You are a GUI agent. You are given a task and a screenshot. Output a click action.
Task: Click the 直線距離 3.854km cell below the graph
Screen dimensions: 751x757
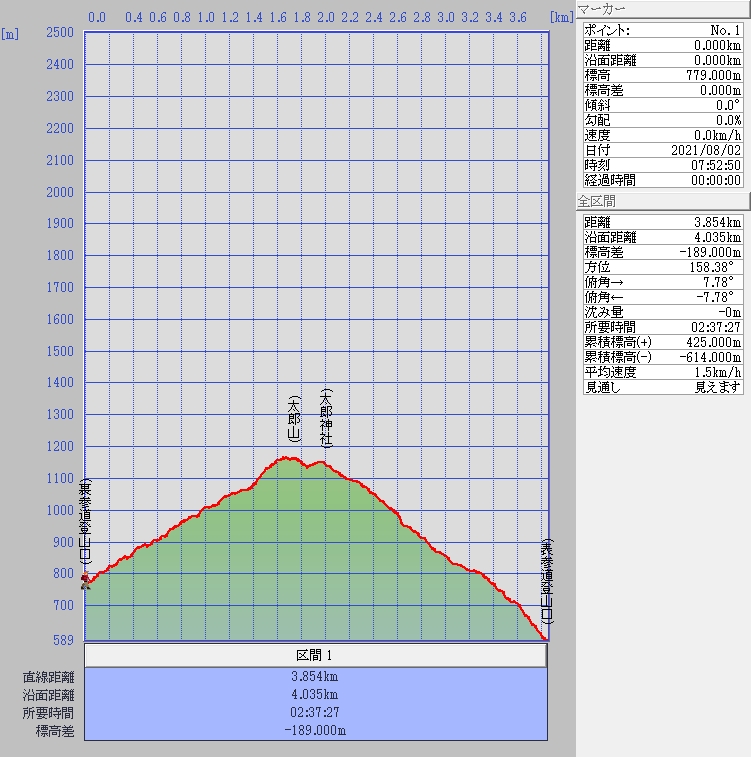point(315,677)
